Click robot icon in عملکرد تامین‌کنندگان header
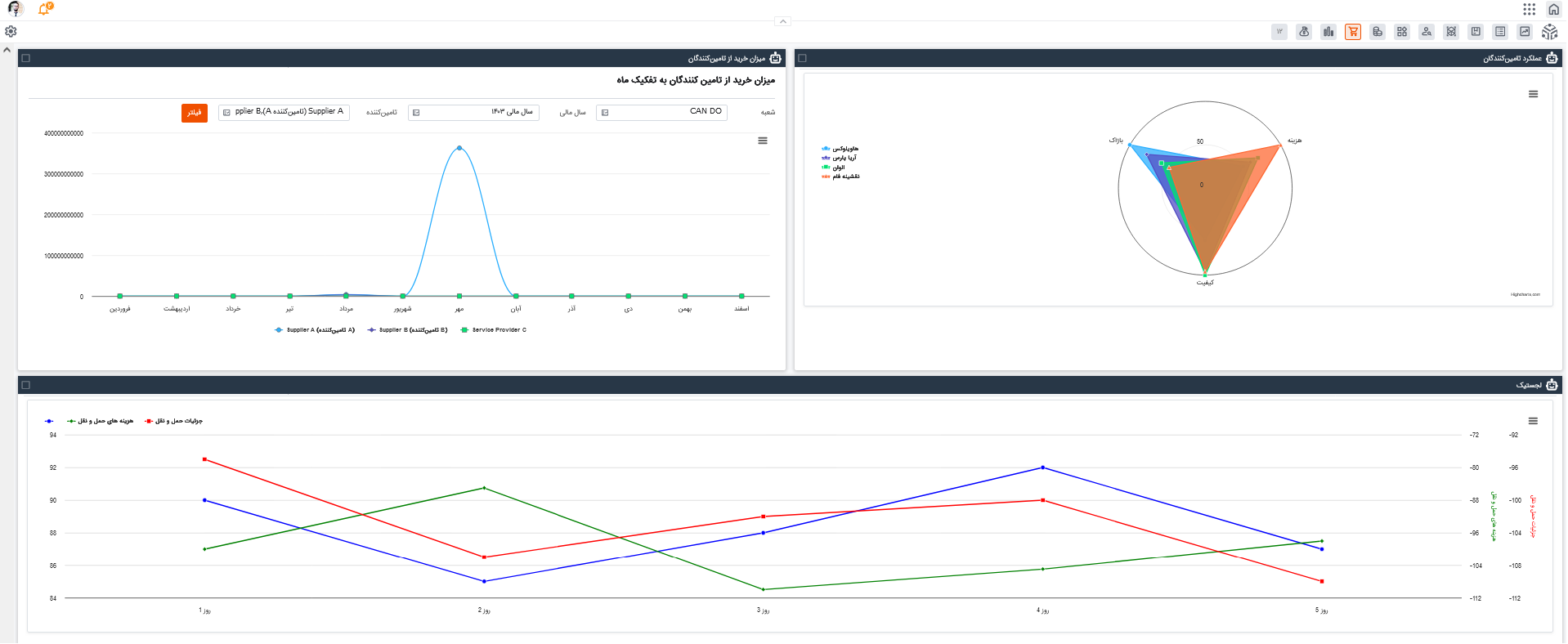The width and height of the screenshot is (1568, 644). (x=1552, y=58)
